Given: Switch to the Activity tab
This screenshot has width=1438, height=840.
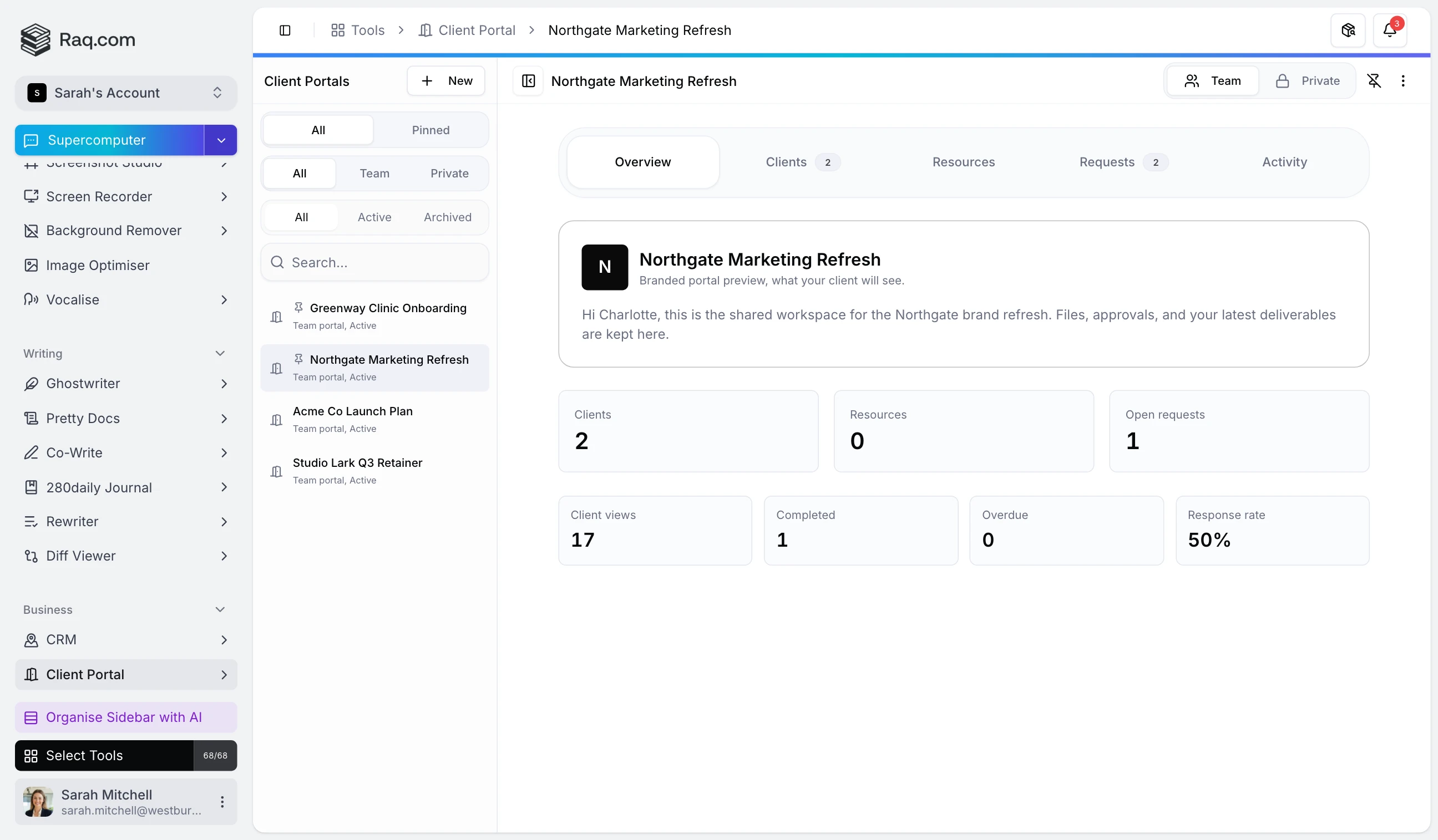Looking at the screenshot, I should pyautogui.click(x=1284, y=162).
